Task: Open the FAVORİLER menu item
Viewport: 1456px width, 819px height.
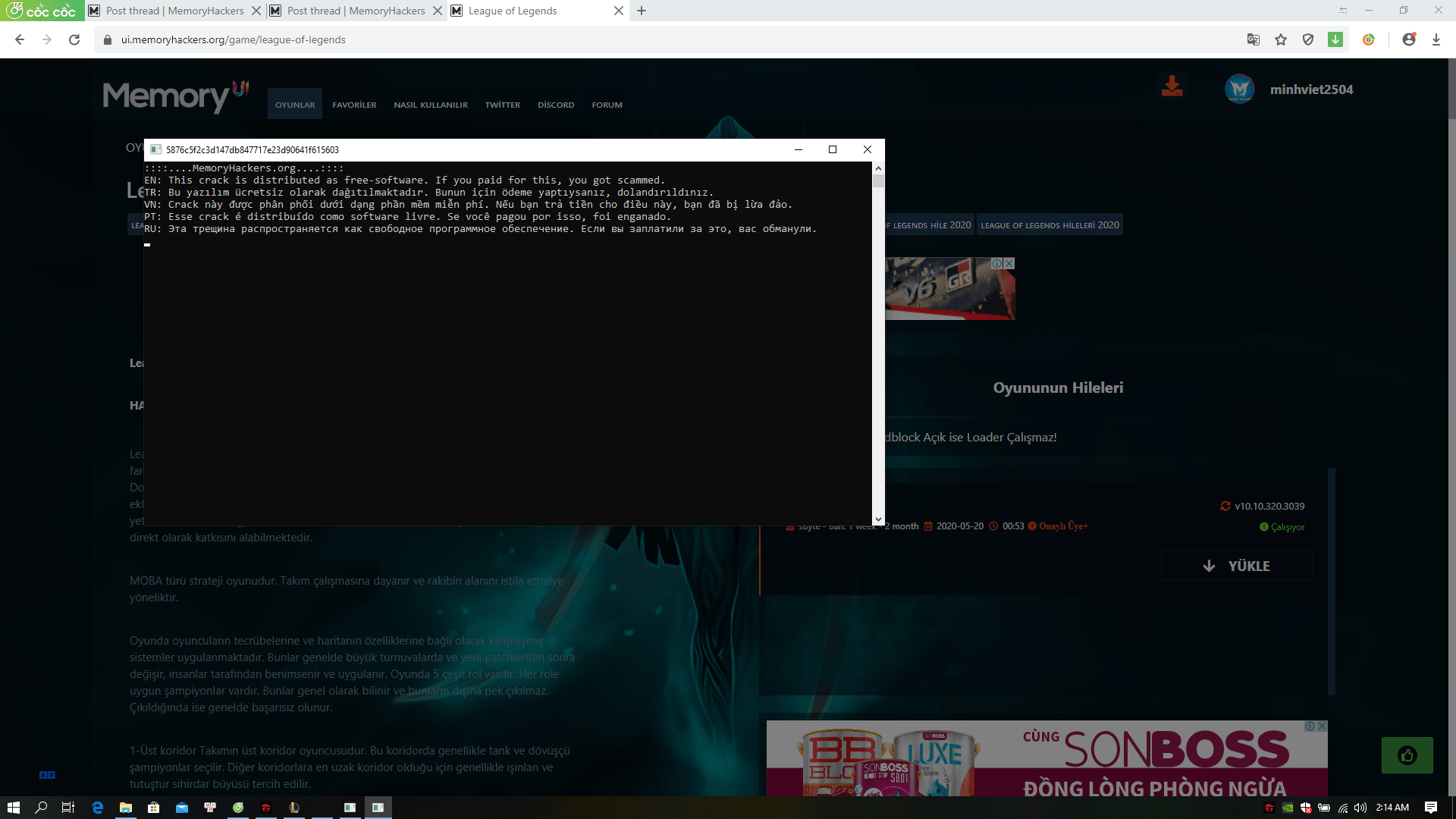Action: tap(354, 105)
